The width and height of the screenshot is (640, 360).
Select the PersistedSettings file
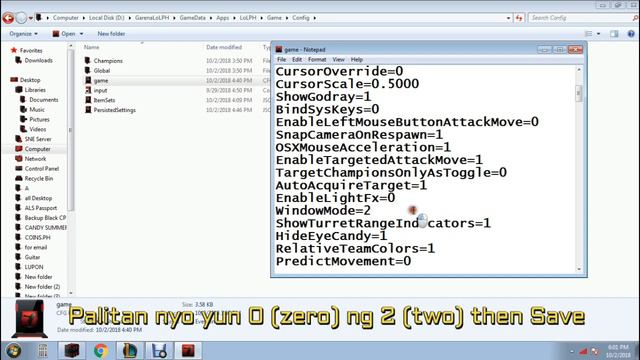coord(114,110)
